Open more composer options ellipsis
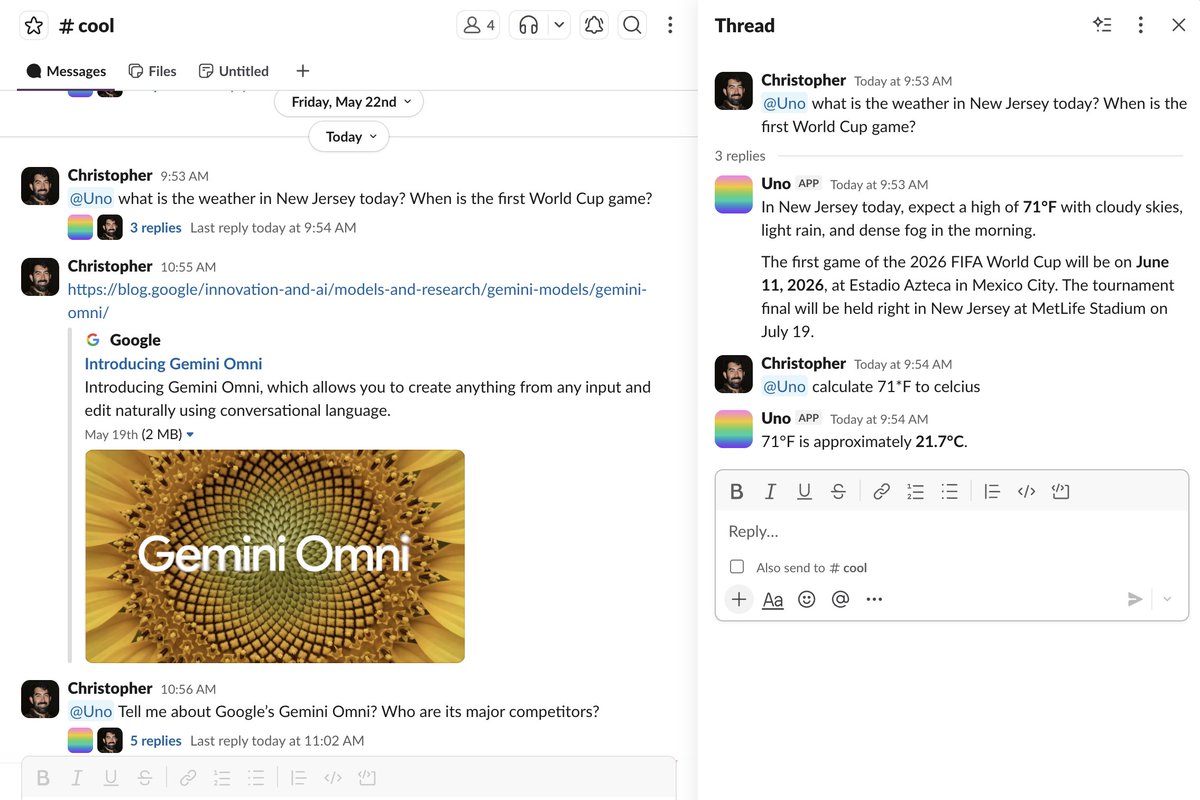This screenshot has height=800, width=1200. point(874,599)
